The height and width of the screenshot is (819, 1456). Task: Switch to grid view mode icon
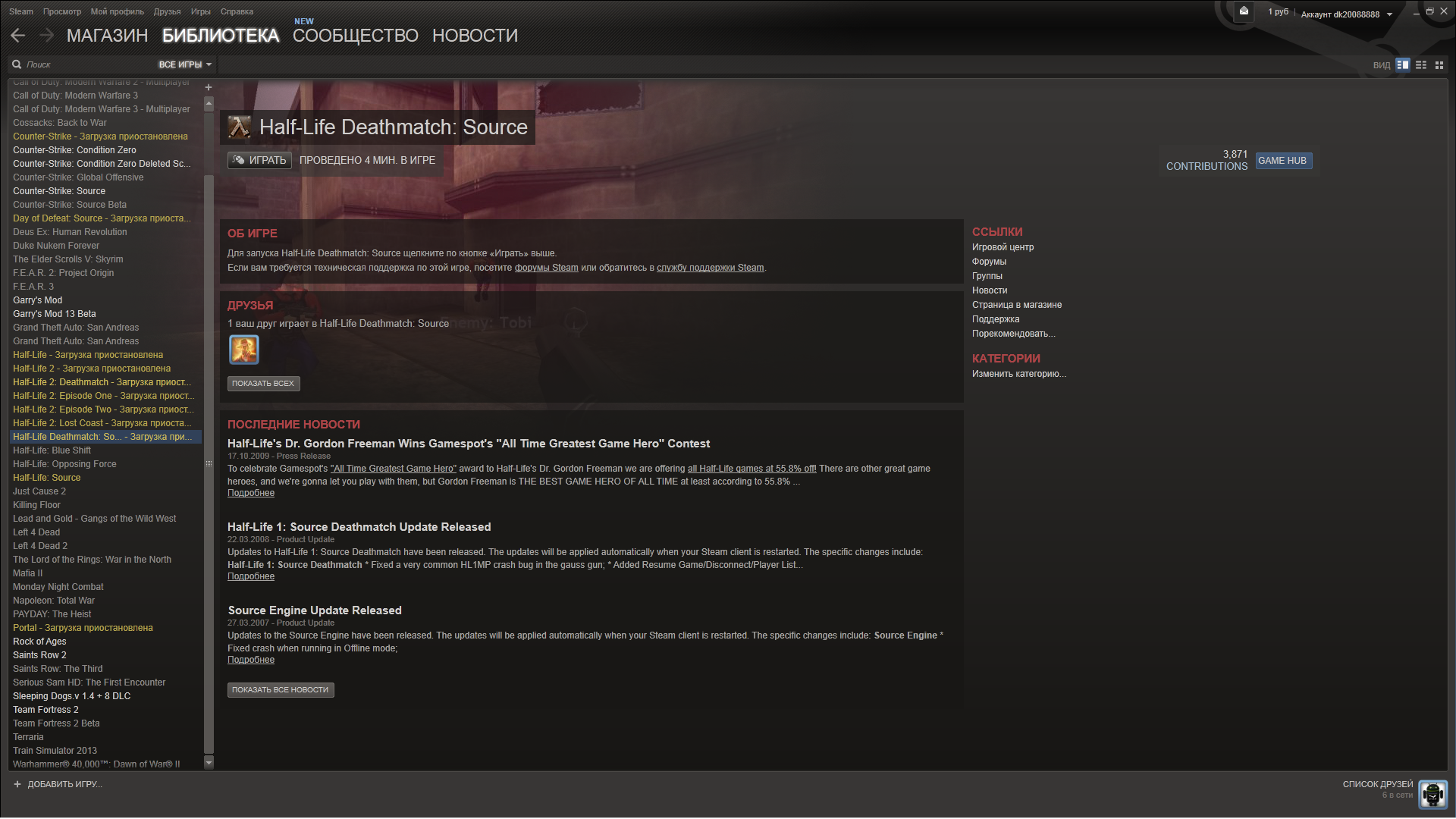(x=1439, y=65)
